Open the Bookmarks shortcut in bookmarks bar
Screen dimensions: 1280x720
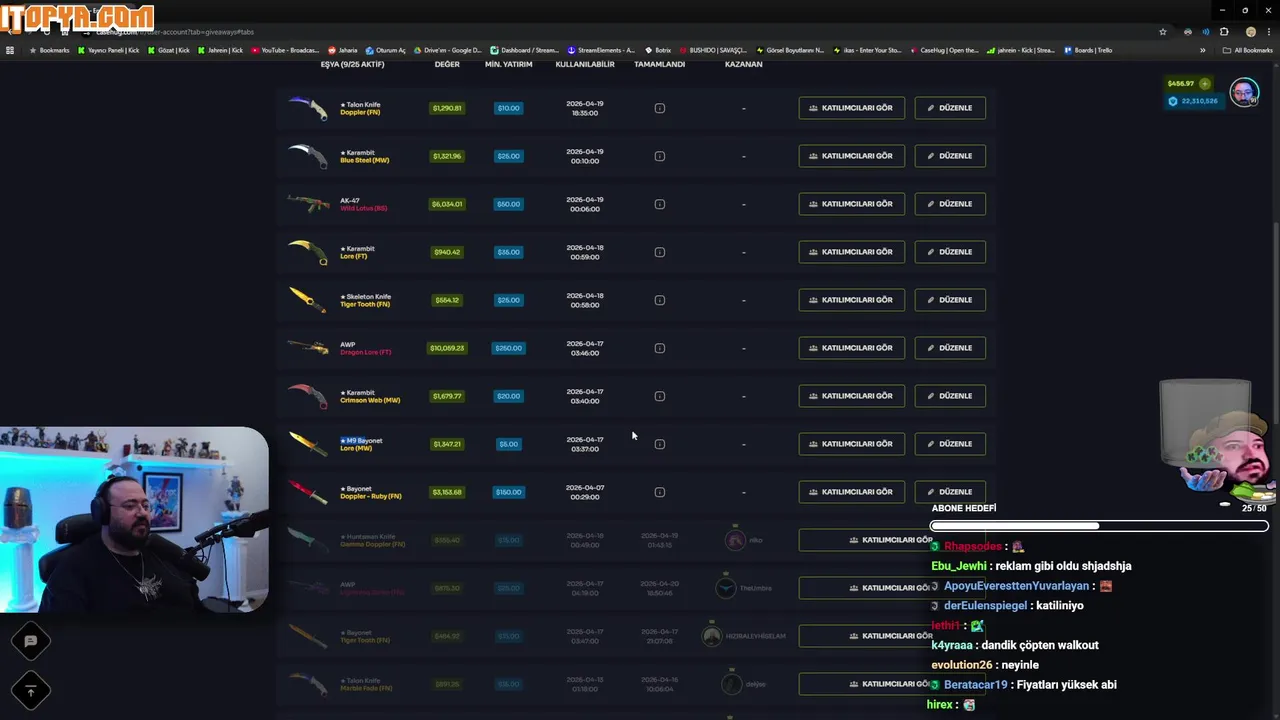point(49,50)
